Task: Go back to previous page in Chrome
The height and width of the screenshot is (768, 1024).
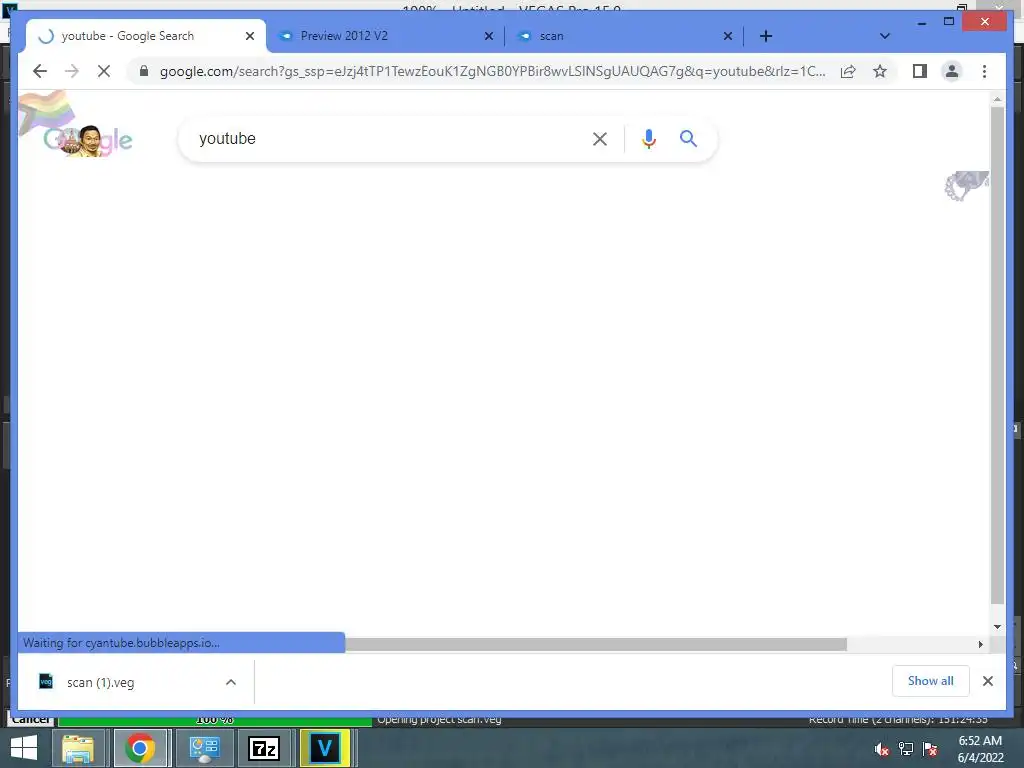Action: click(40, 71)
